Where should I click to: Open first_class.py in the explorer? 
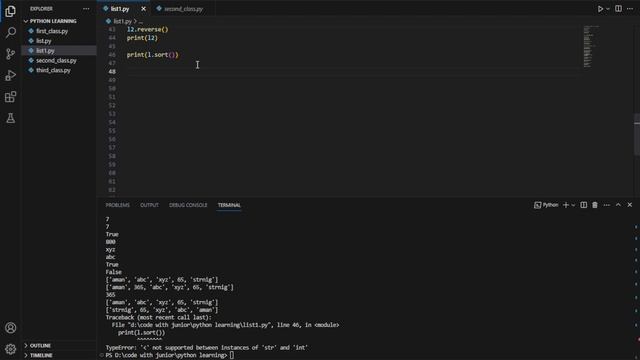tap(52, 31)
